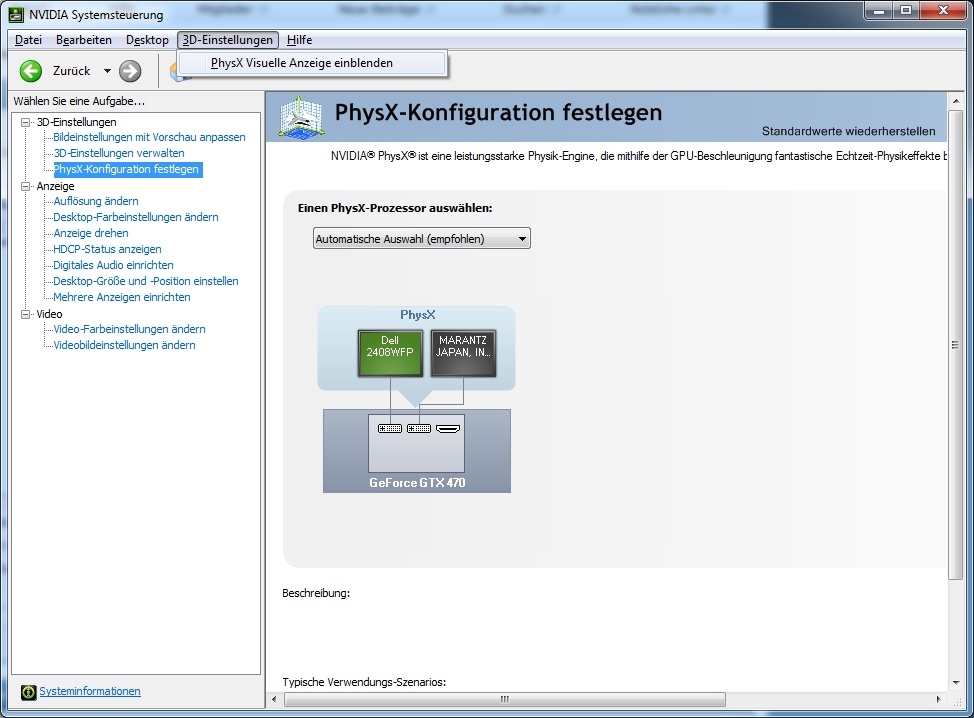Open Video-Farbeinstellungen ändern
Image resolution: width=974 pixels, height=718 pixels.
pyautogui.click(x=129, y=329)
